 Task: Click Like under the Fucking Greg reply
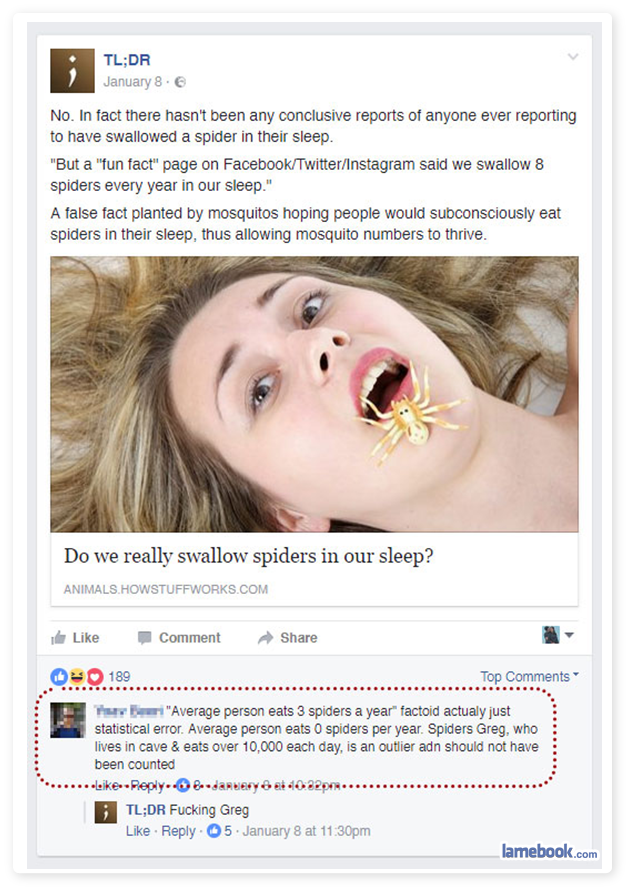click(138, 831)
